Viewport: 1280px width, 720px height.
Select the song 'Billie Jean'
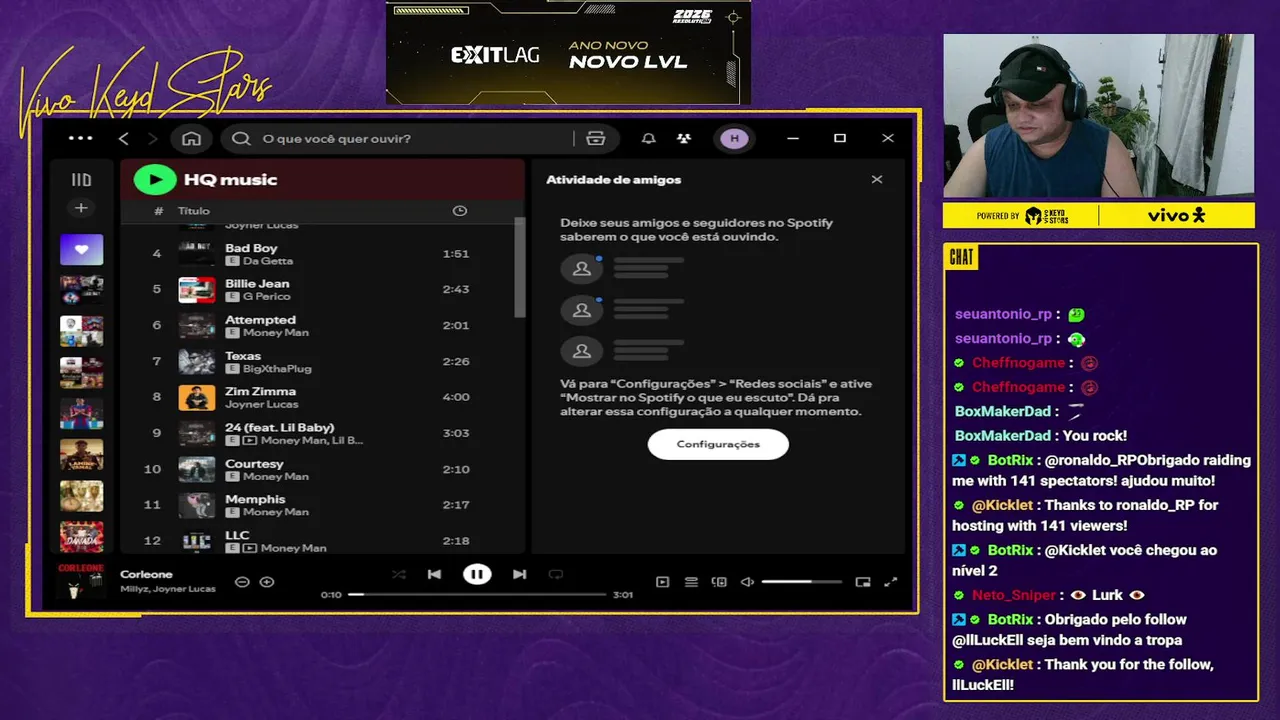pos(257,284)
